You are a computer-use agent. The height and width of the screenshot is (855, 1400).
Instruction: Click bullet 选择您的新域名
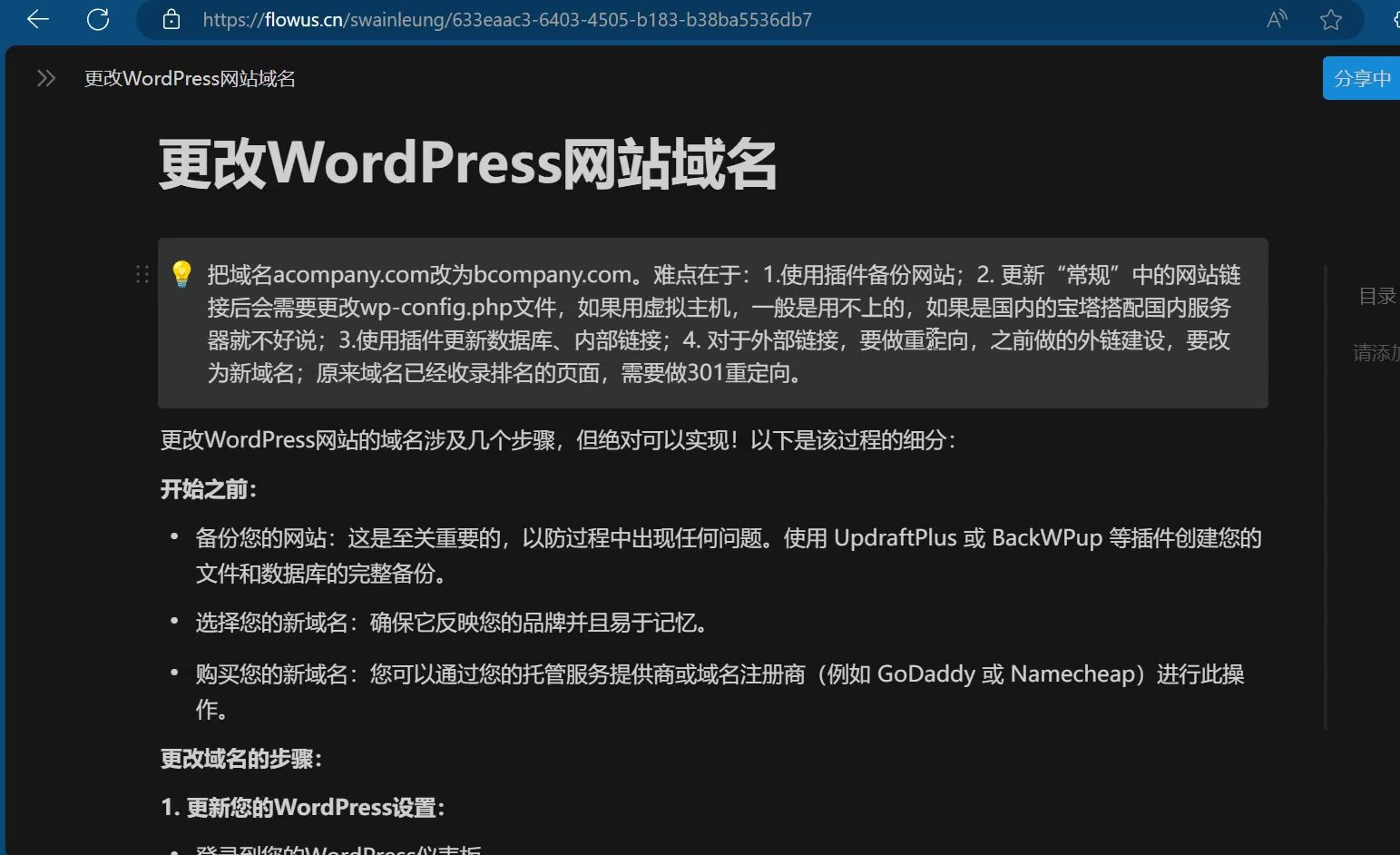click(454, 623)
